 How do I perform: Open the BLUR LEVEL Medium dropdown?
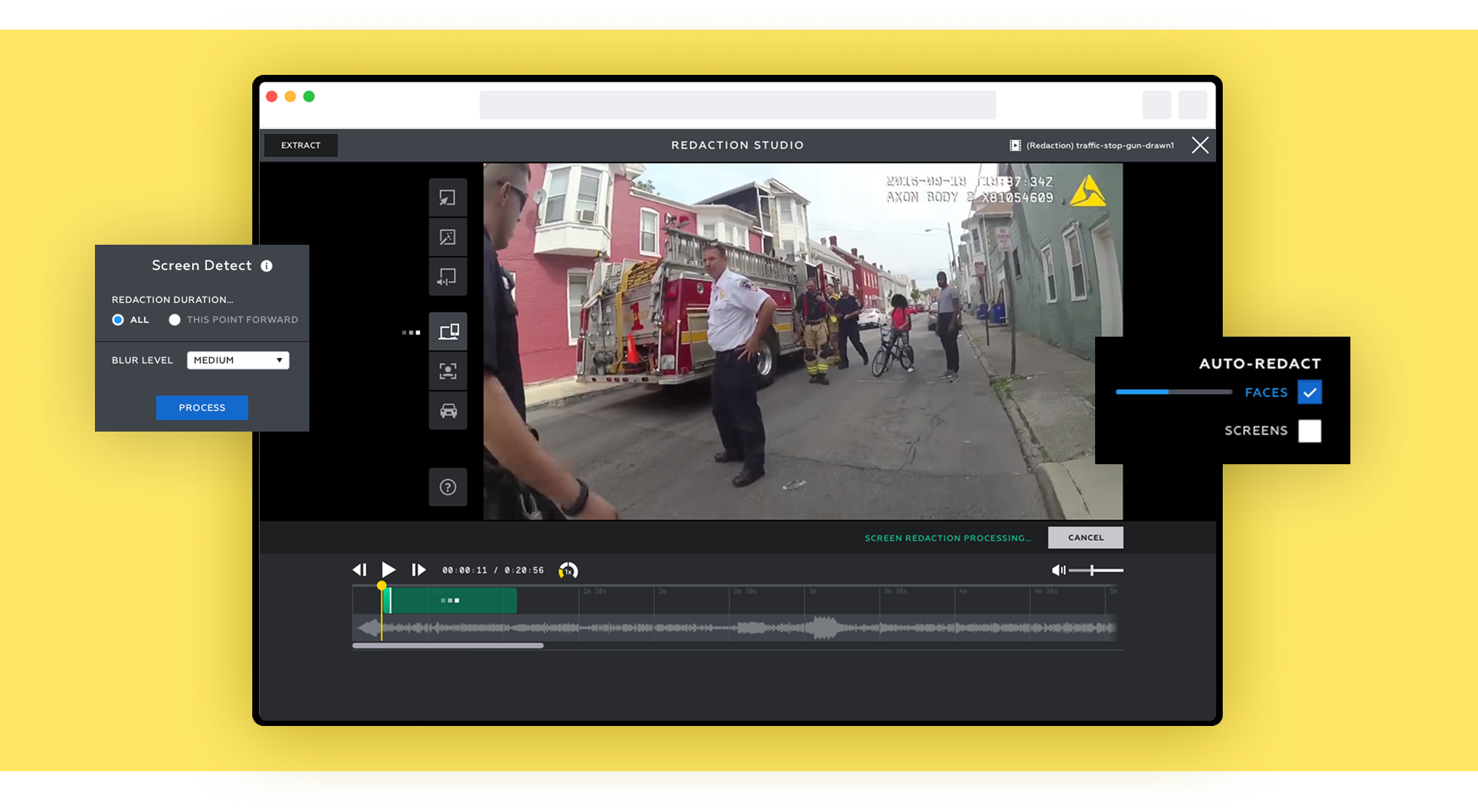point(237,360)
